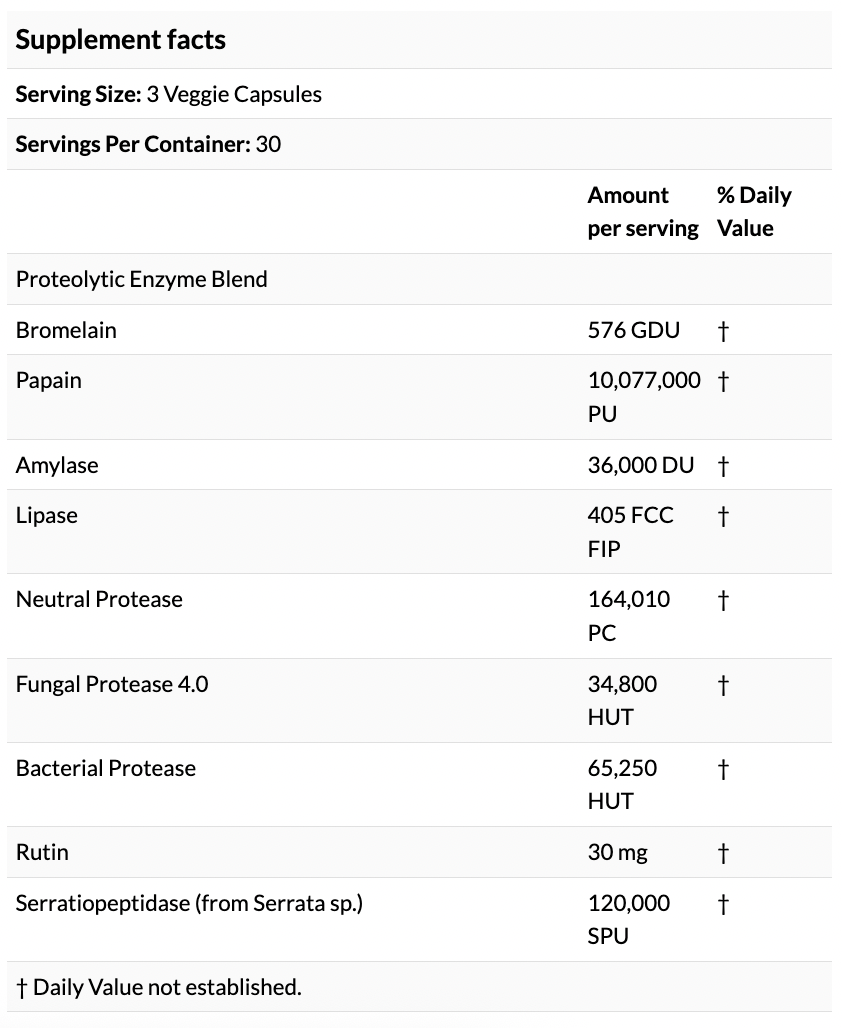Click the Serratiopeptidase ingredient name

click(x=189, y=904)
